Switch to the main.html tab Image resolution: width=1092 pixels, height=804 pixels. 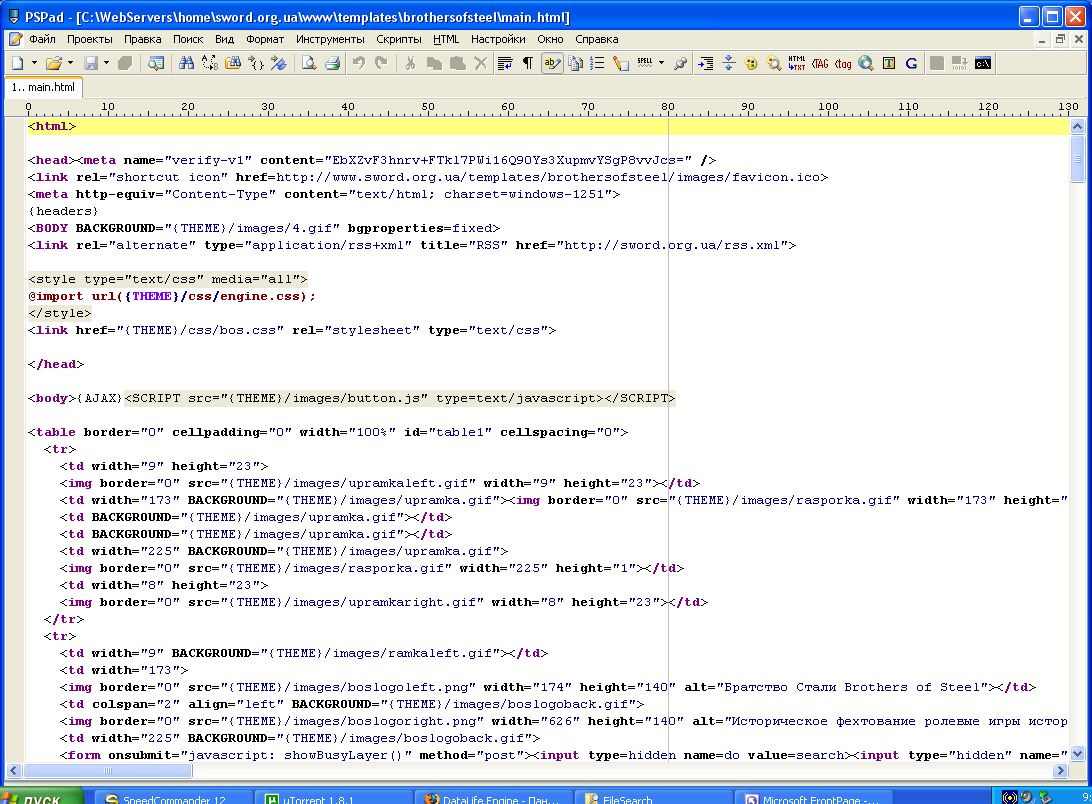(x=43, y=87)
